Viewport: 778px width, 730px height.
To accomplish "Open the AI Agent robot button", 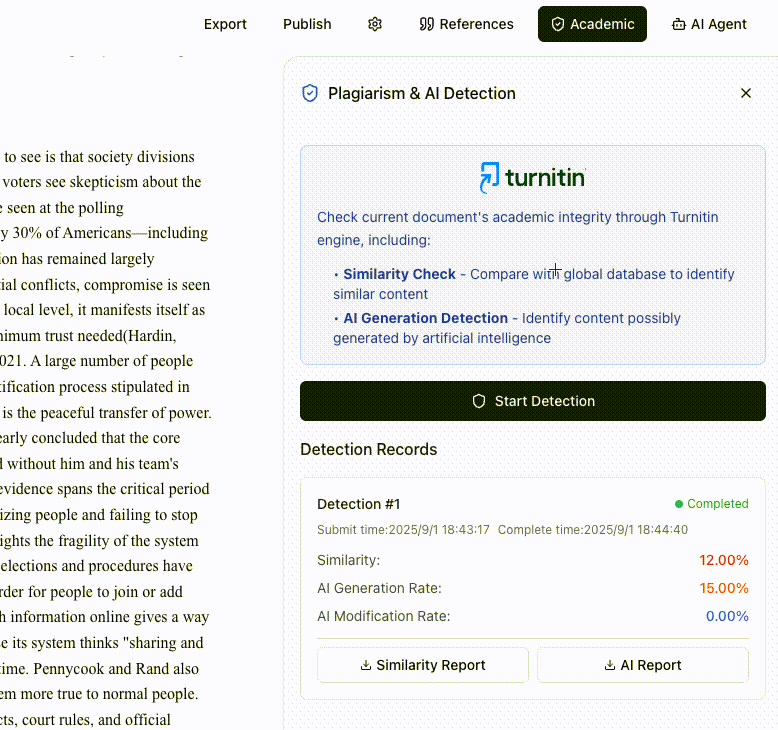I will [709, 24].
